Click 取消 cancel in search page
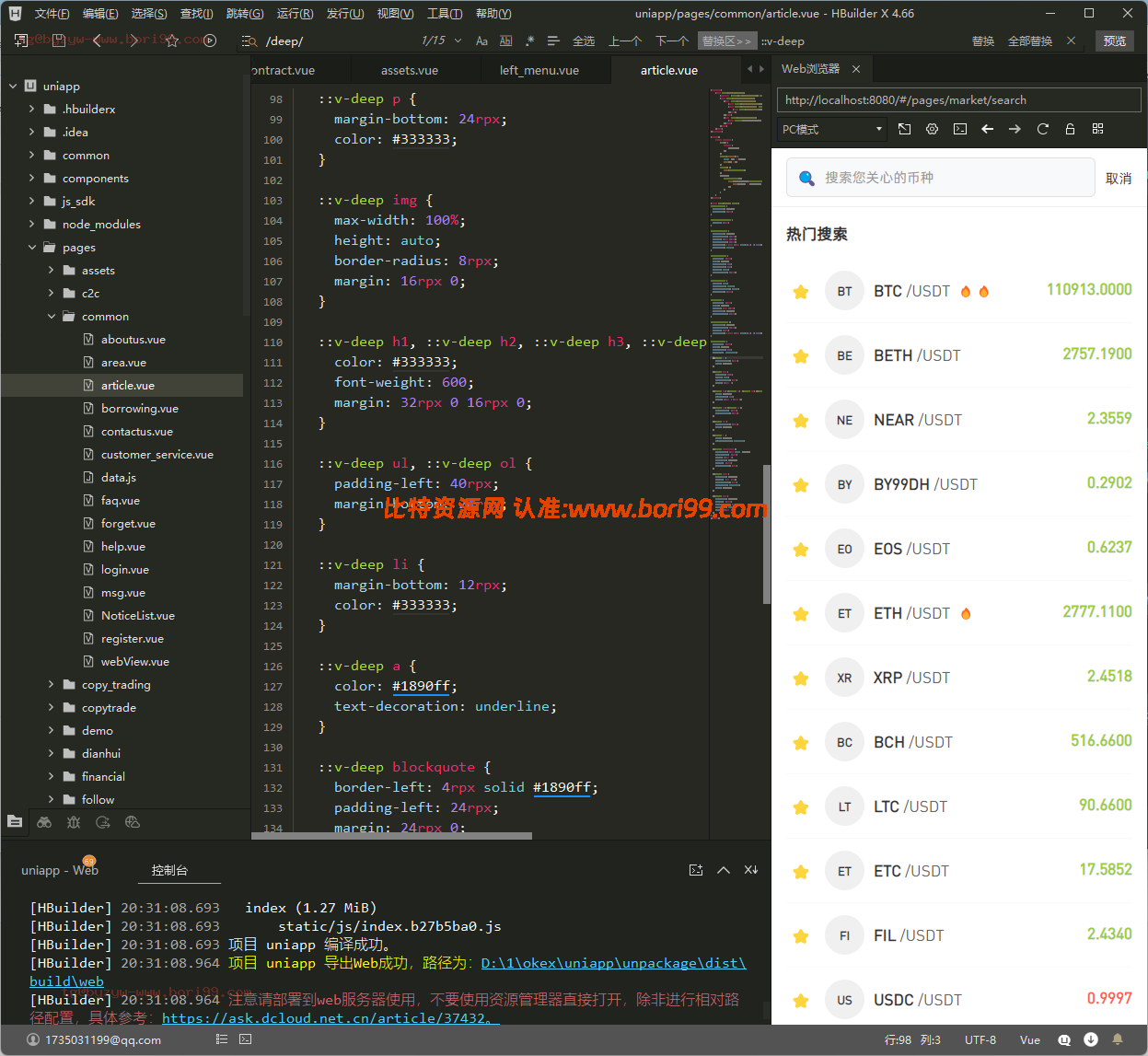Image resolution: width=1148 pixels, height=1056 pixels. click(1119, 178)
